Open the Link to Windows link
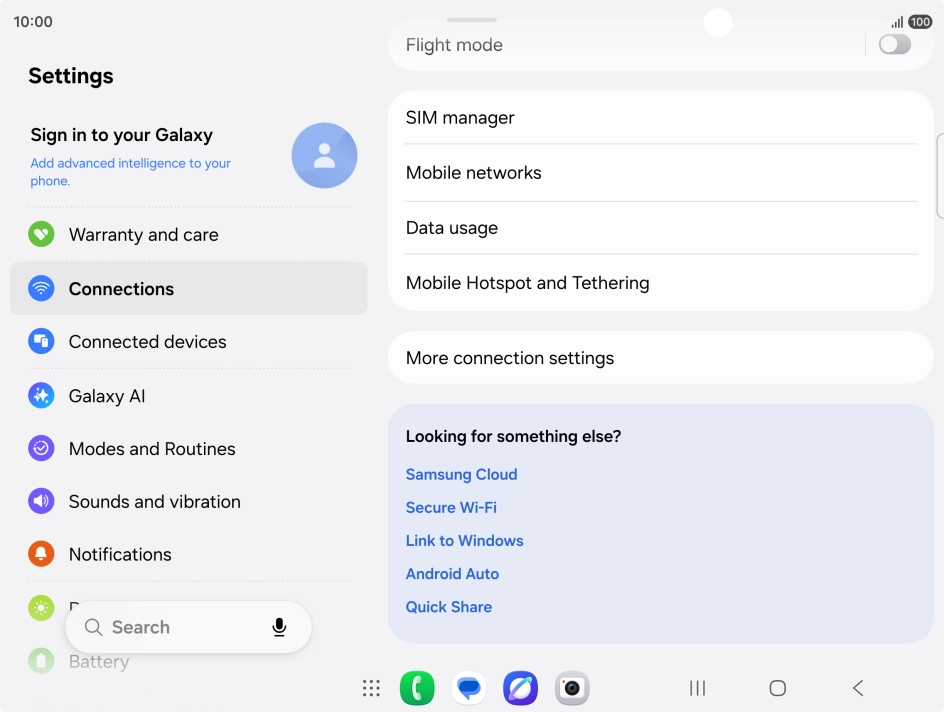This screenshot has width=944, height=712. (x=464, y=540)
